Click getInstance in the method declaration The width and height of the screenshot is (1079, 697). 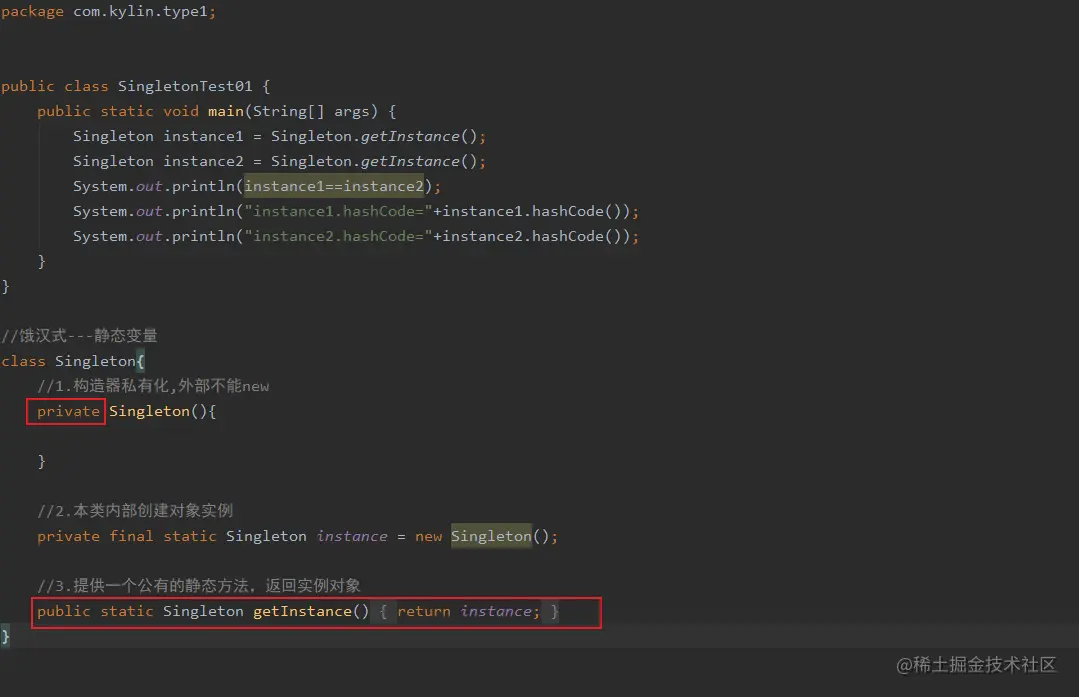(302, 611)
